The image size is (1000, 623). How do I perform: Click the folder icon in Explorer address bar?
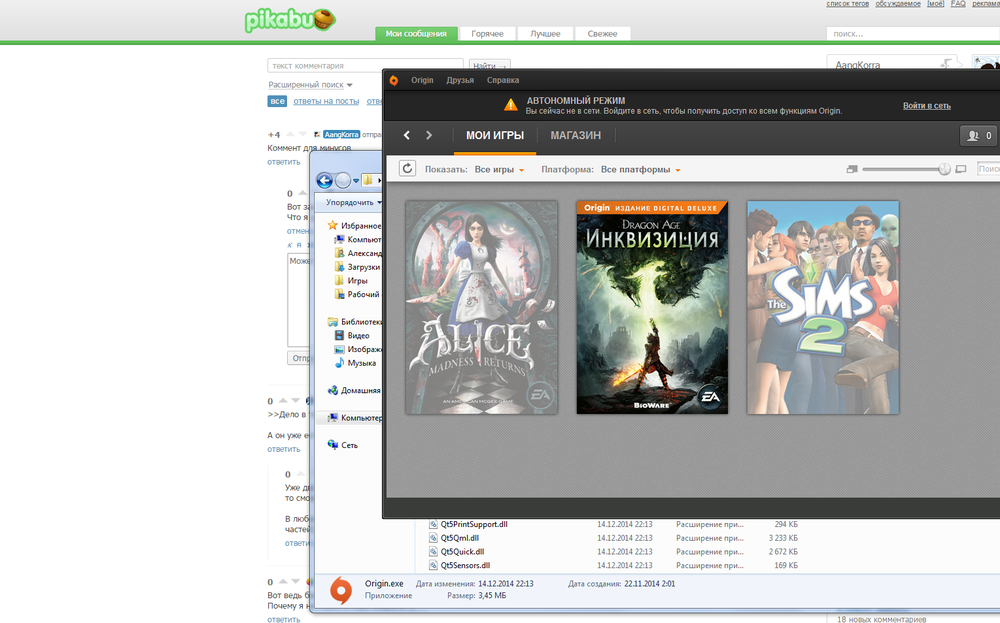click(x=367, y=180)
